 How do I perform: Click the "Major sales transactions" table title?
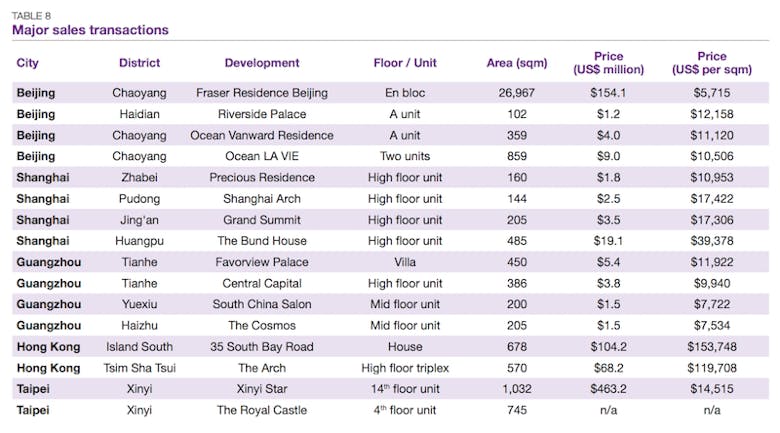[90, 30]
